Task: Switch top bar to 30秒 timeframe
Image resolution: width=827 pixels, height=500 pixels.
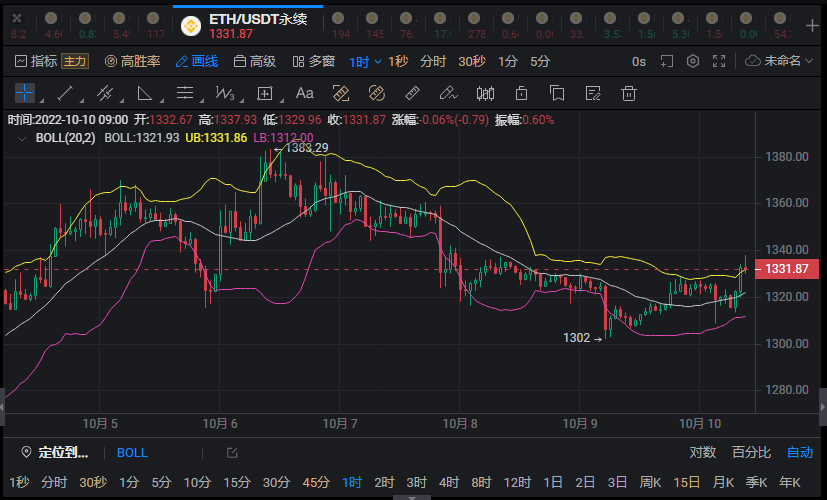Action: (x=472, y=61)
